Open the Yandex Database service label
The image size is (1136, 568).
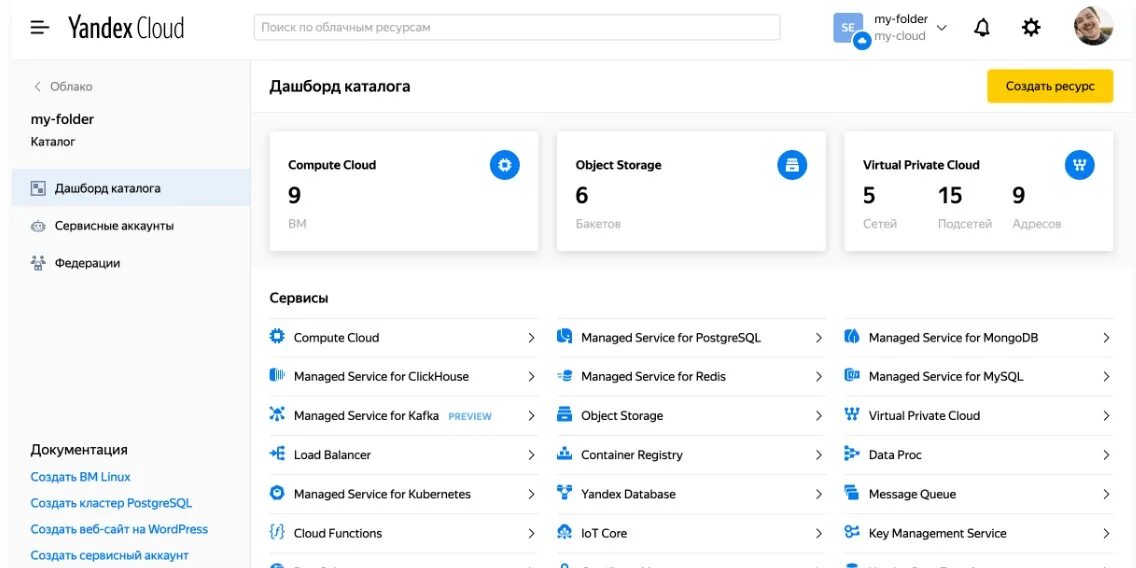628,494
